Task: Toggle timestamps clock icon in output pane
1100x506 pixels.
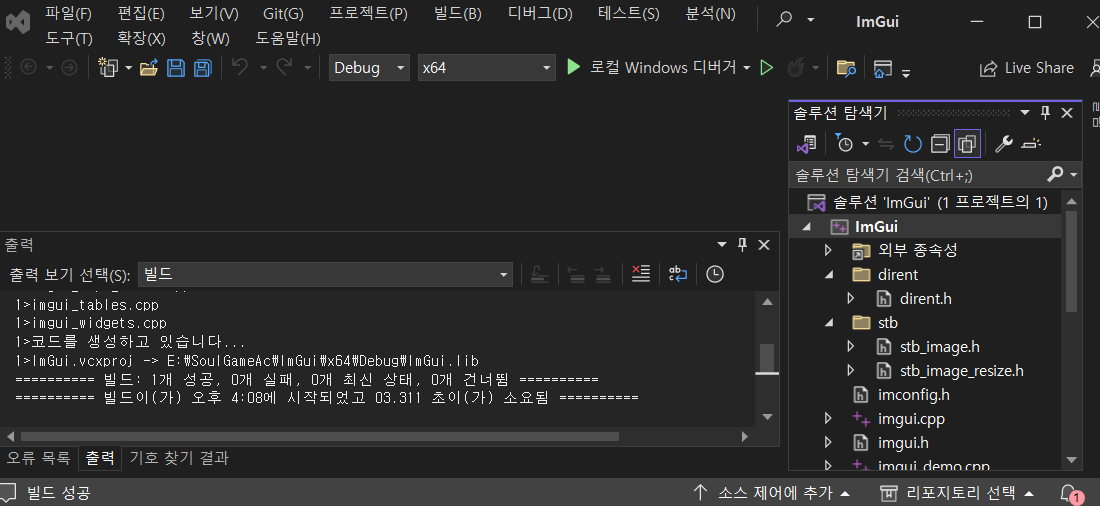Action: tap(715, 274)
